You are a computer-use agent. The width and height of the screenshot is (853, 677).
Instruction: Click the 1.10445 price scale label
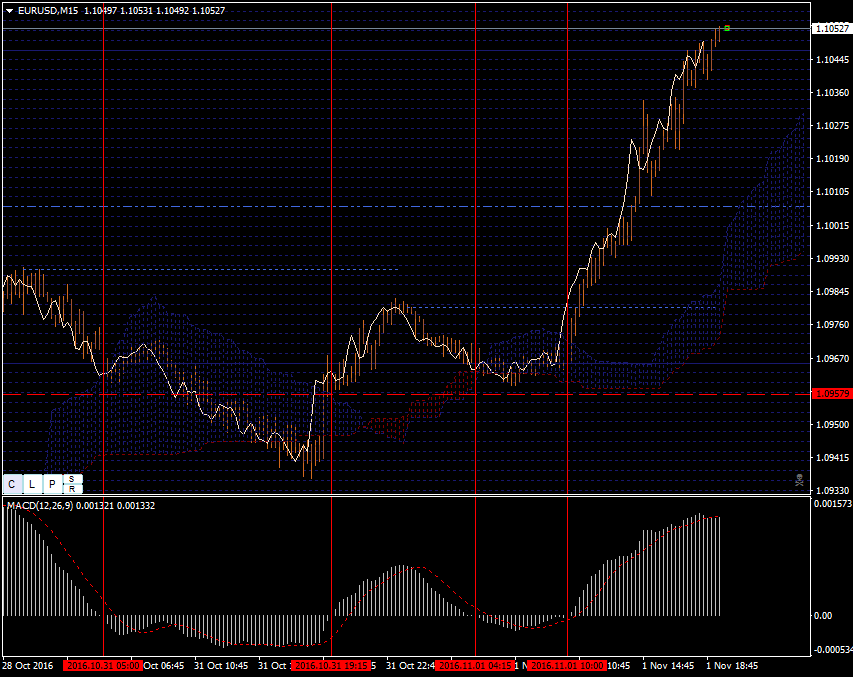click(832, 60)
